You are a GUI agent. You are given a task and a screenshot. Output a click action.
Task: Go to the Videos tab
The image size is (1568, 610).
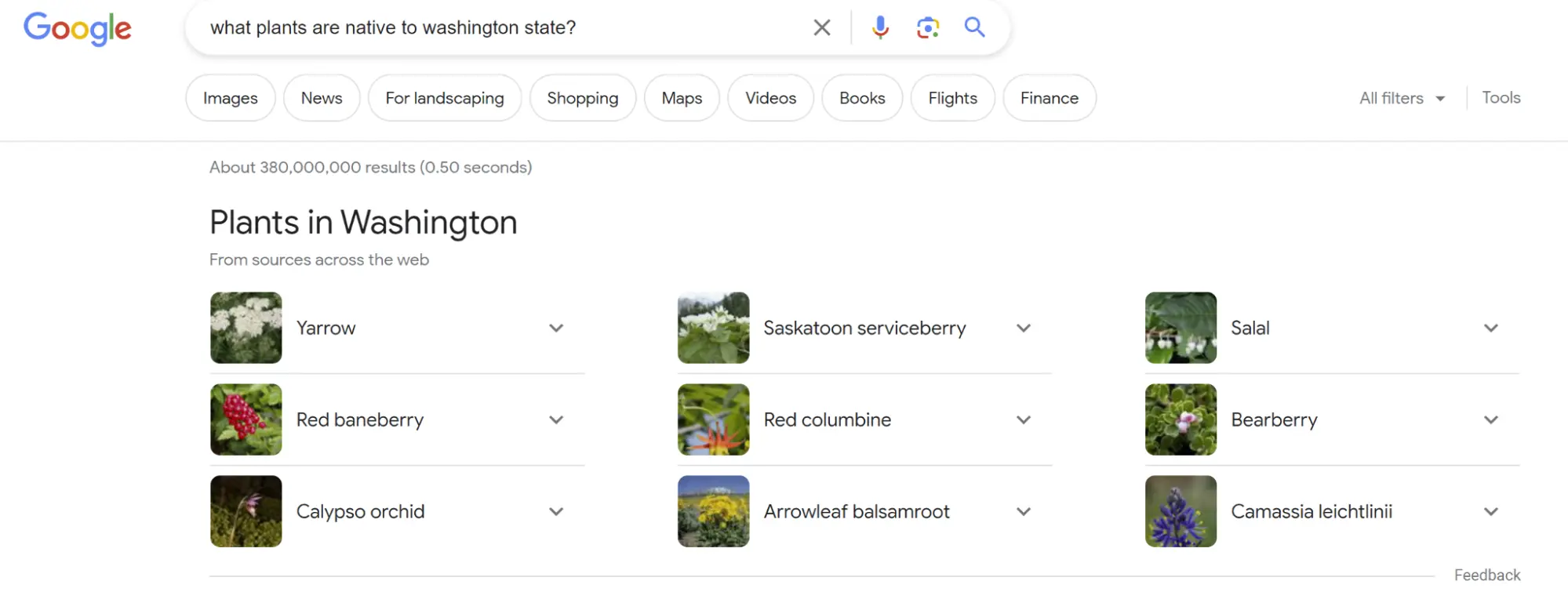[770, 98]
